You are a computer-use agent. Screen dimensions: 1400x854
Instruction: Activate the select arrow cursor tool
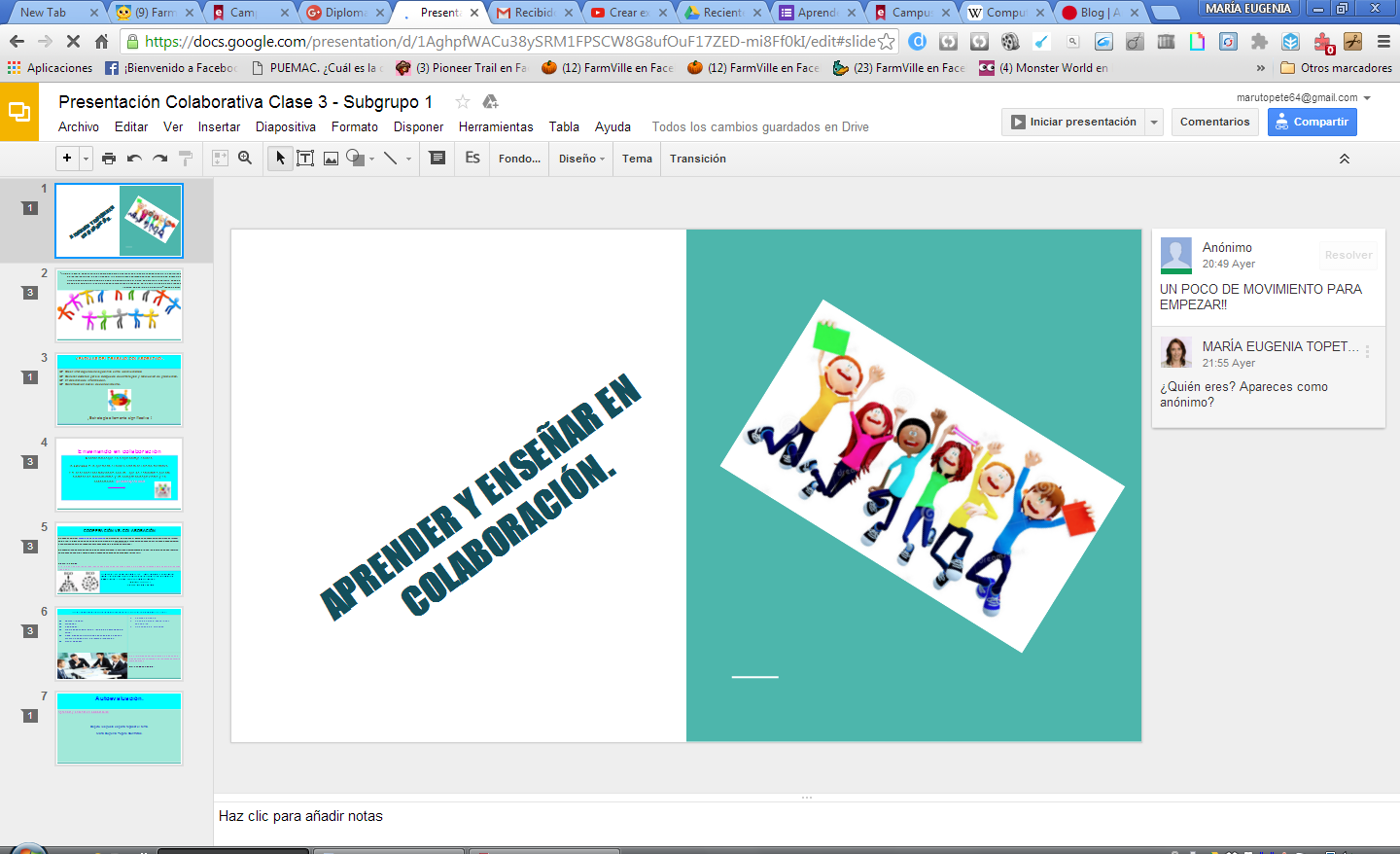[x=280, y=159]
